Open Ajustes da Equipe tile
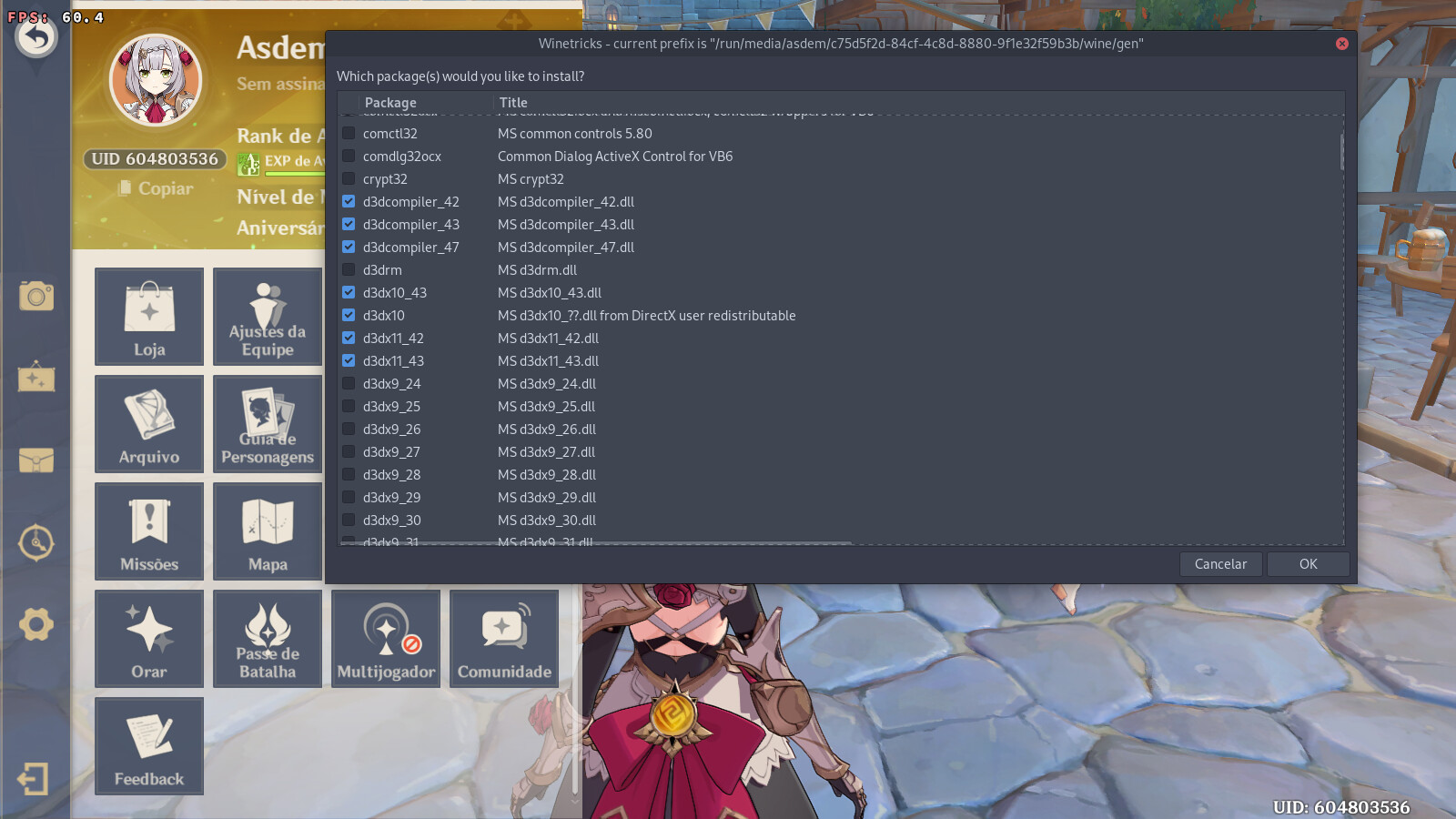Image resolution: width=1456 pixels, height=819 pixels. (268, 317)
